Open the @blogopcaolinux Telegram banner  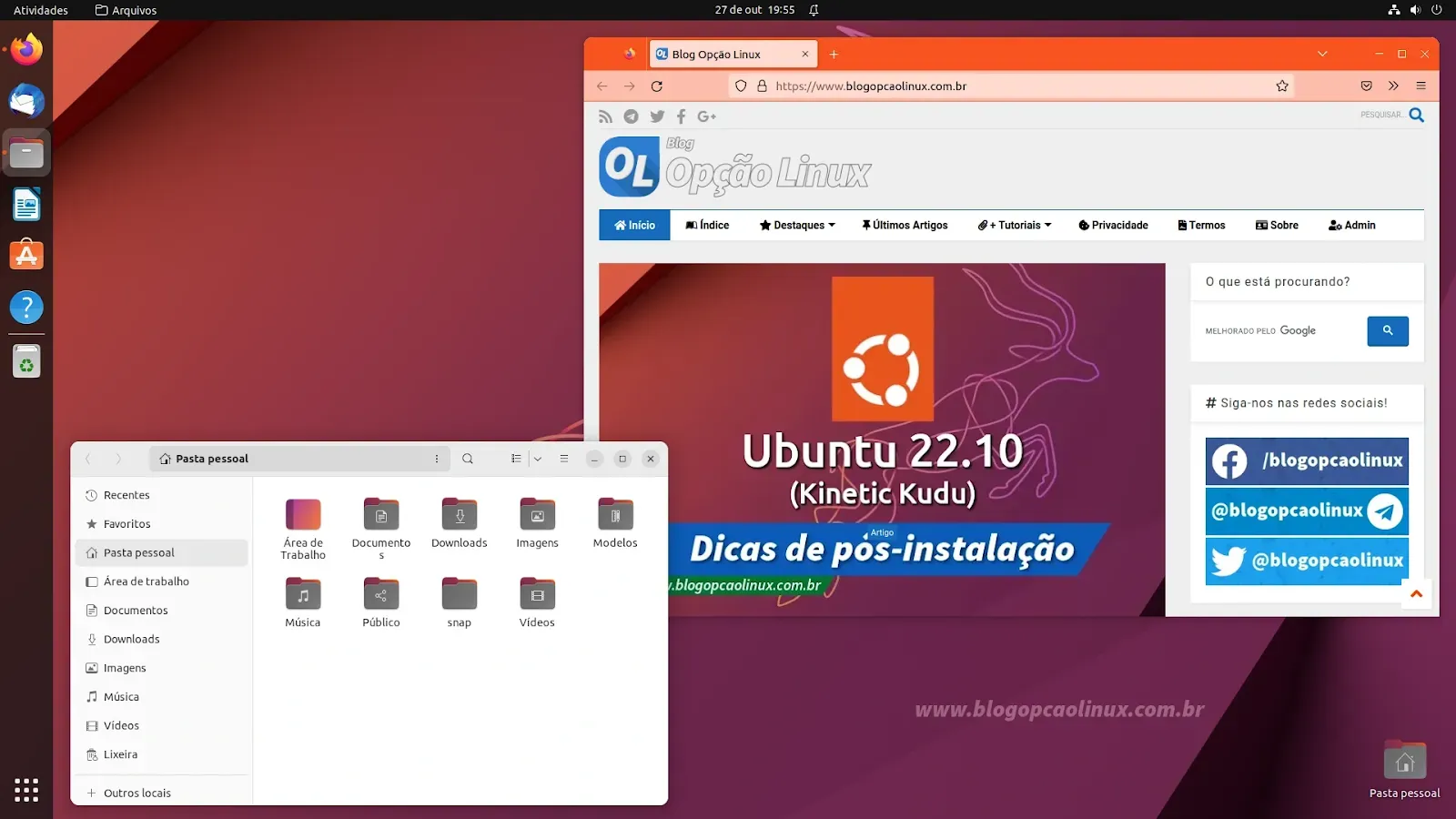click(x=1307, y=511)
